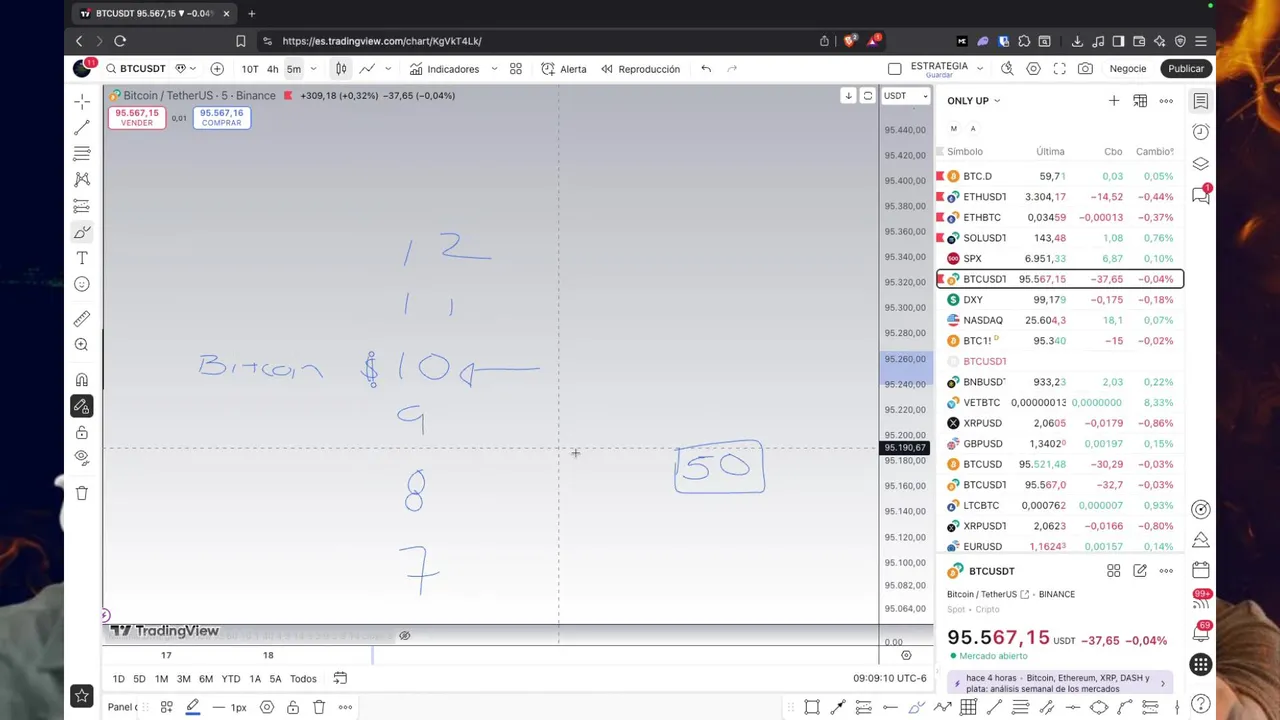Image resolution: width=1280 pixels, height=720 pixels.
Task: Toggle magnet mode in left toolbar
Action: coord(82,380)
